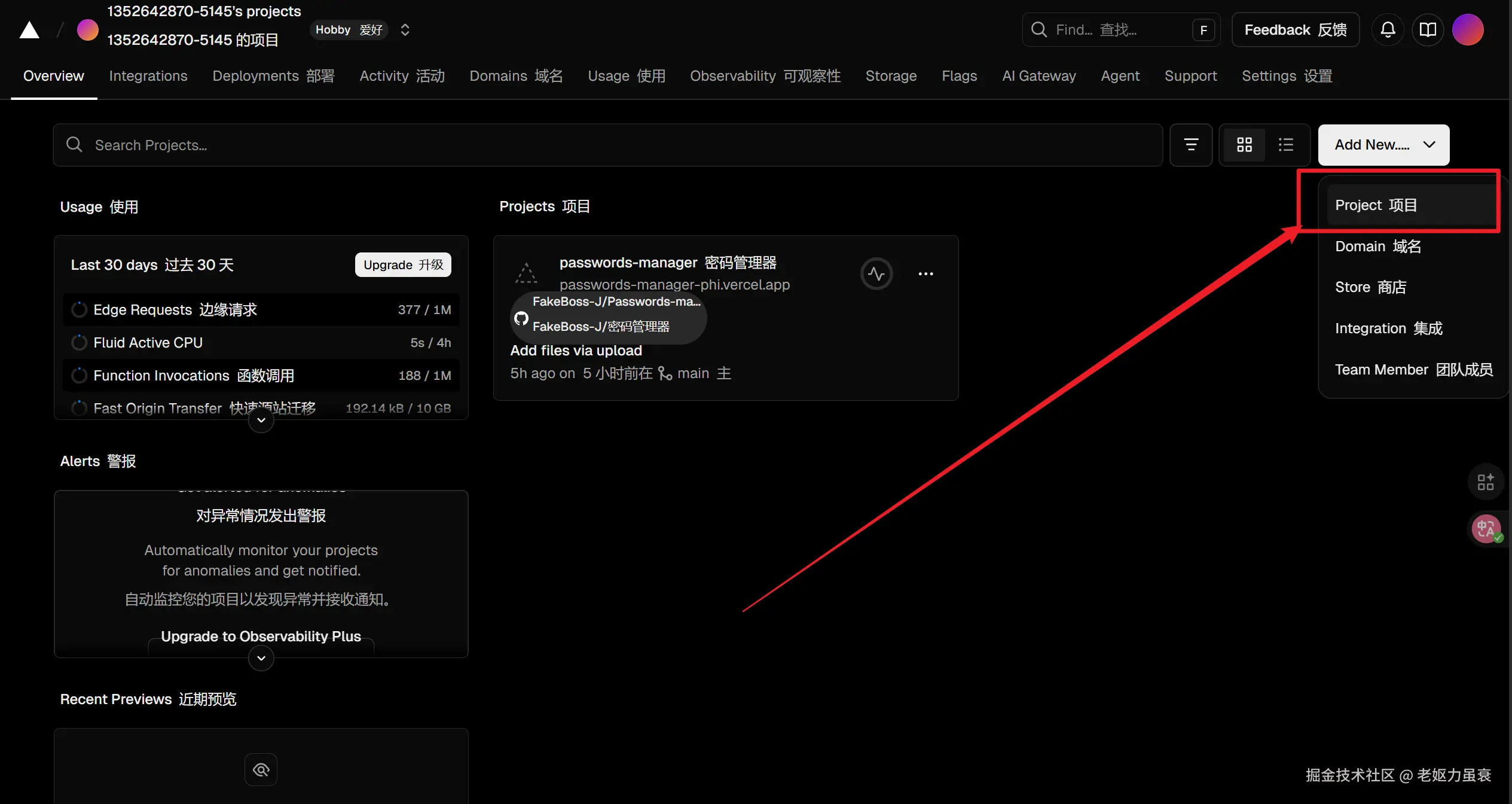The image size is (1512, 804).
Task: Open the Domains tab
Action: [x=516, y=76]
